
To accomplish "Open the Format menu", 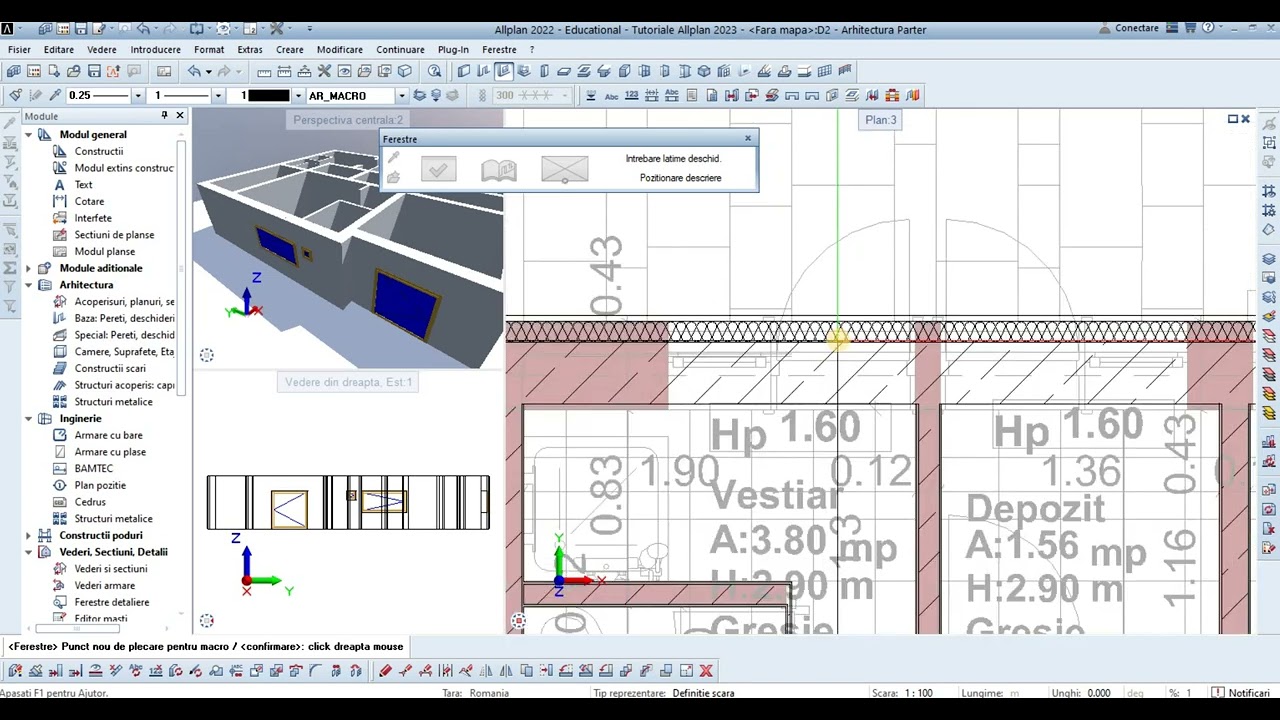I will (x=209, y=49).
